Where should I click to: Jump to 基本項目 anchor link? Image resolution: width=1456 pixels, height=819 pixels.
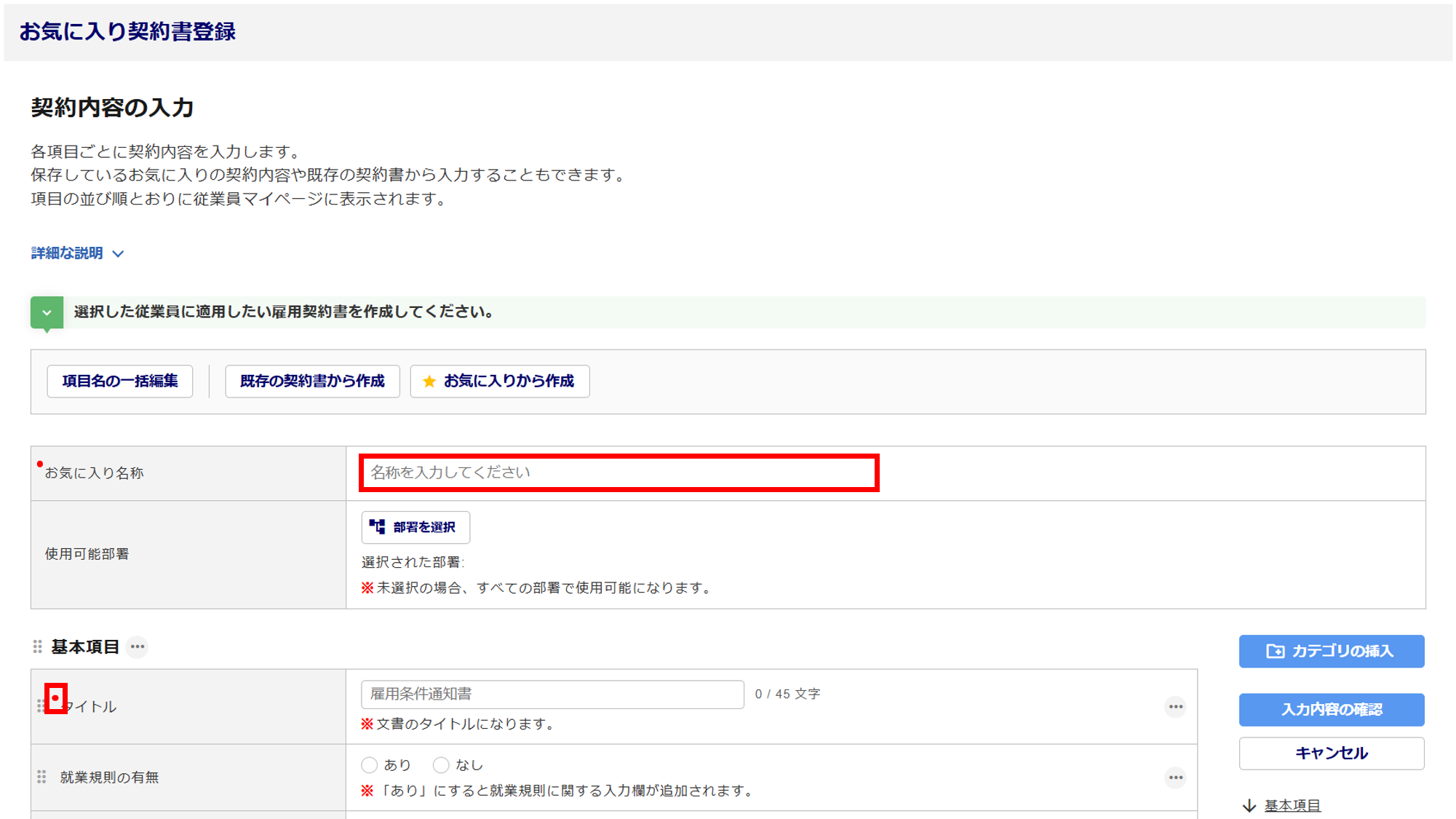[x=1292, y=804]
